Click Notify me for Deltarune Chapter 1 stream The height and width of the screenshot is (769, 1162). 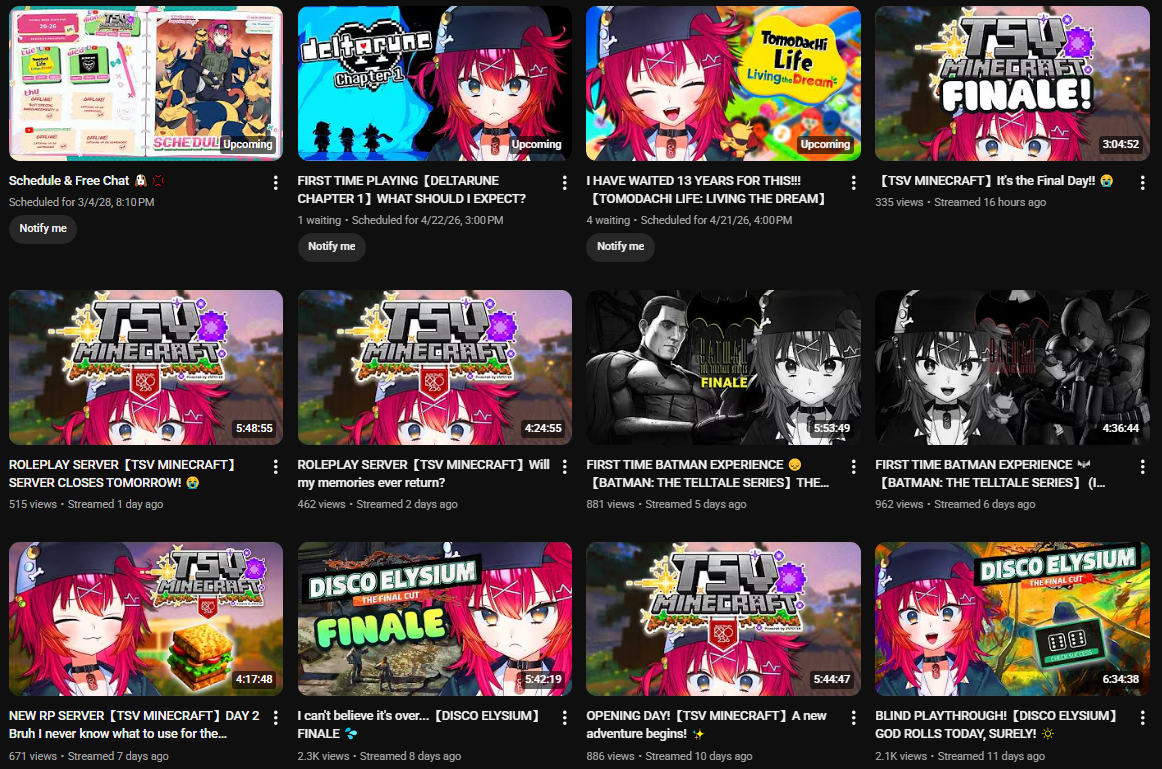tap(331, 246)
